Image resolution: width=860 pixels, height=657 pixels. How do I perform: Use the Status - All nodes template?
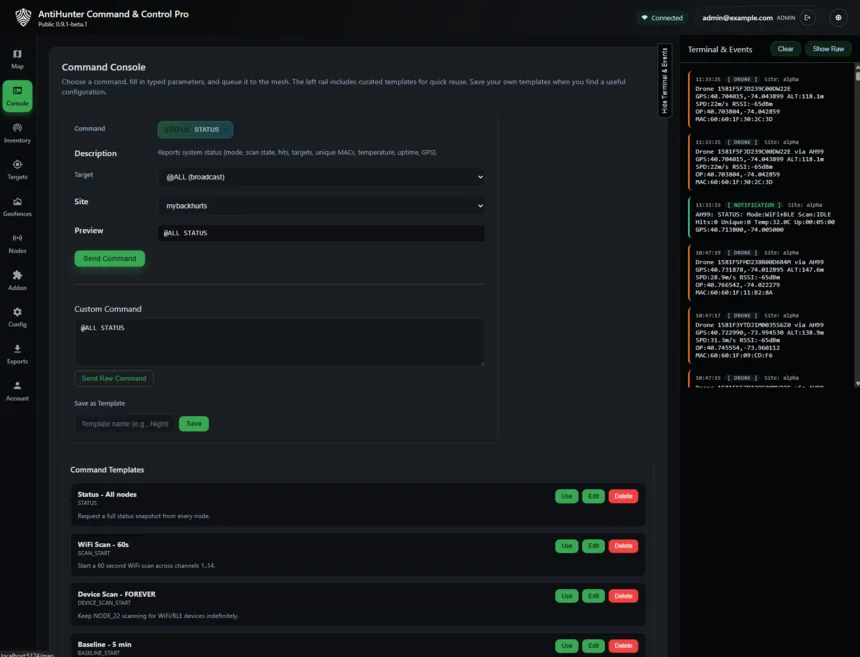pyautogui.click(x=567, y=496)
